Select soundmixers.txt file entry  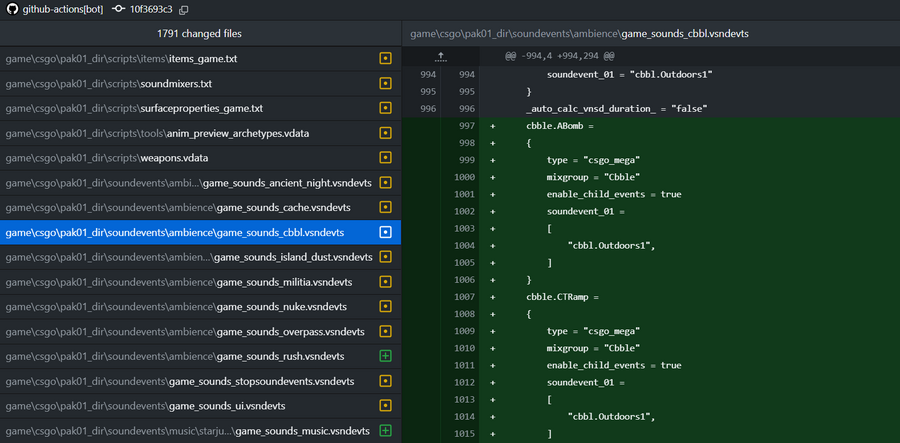point(200,84)
